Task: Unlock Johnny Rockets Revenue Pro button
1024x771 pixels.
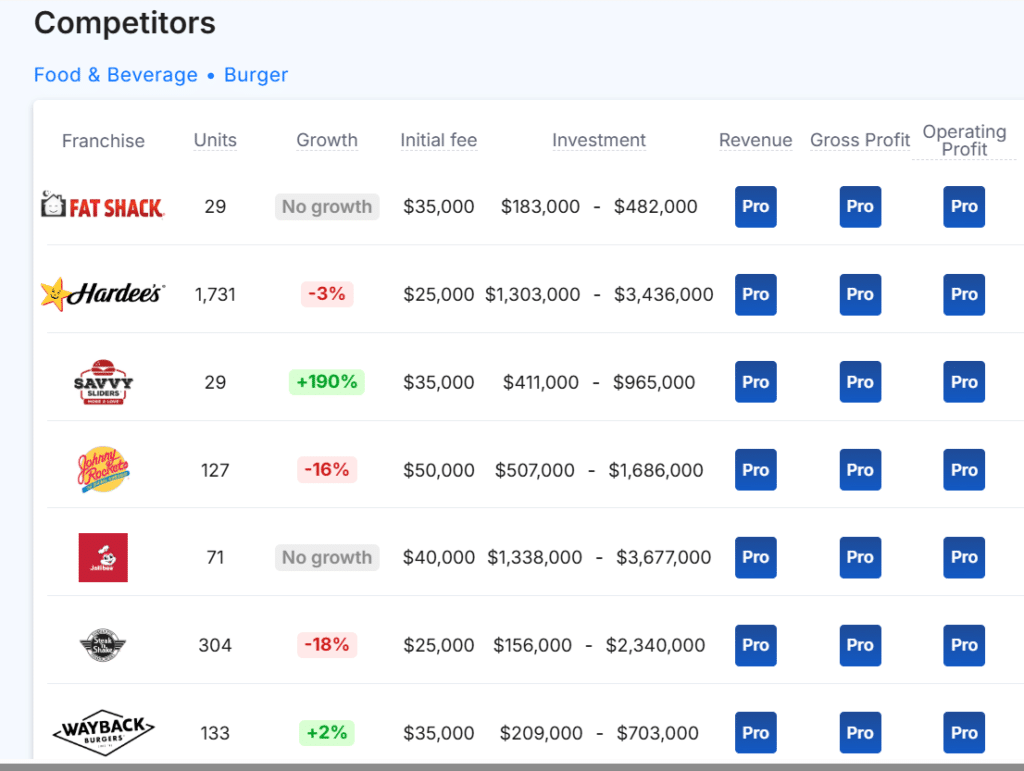Action: (756, 469)
